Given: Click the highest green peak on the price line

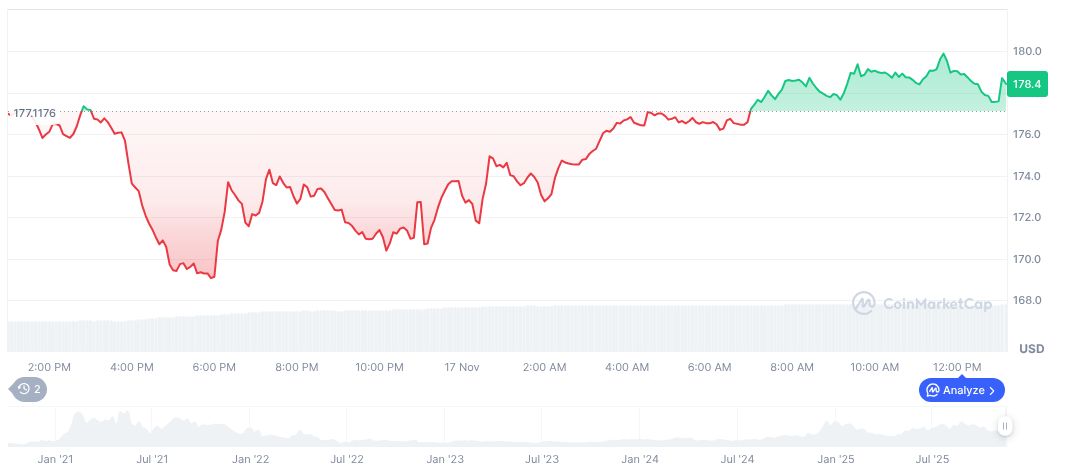Looking at the screenshot, I should (x=943, y=54).
